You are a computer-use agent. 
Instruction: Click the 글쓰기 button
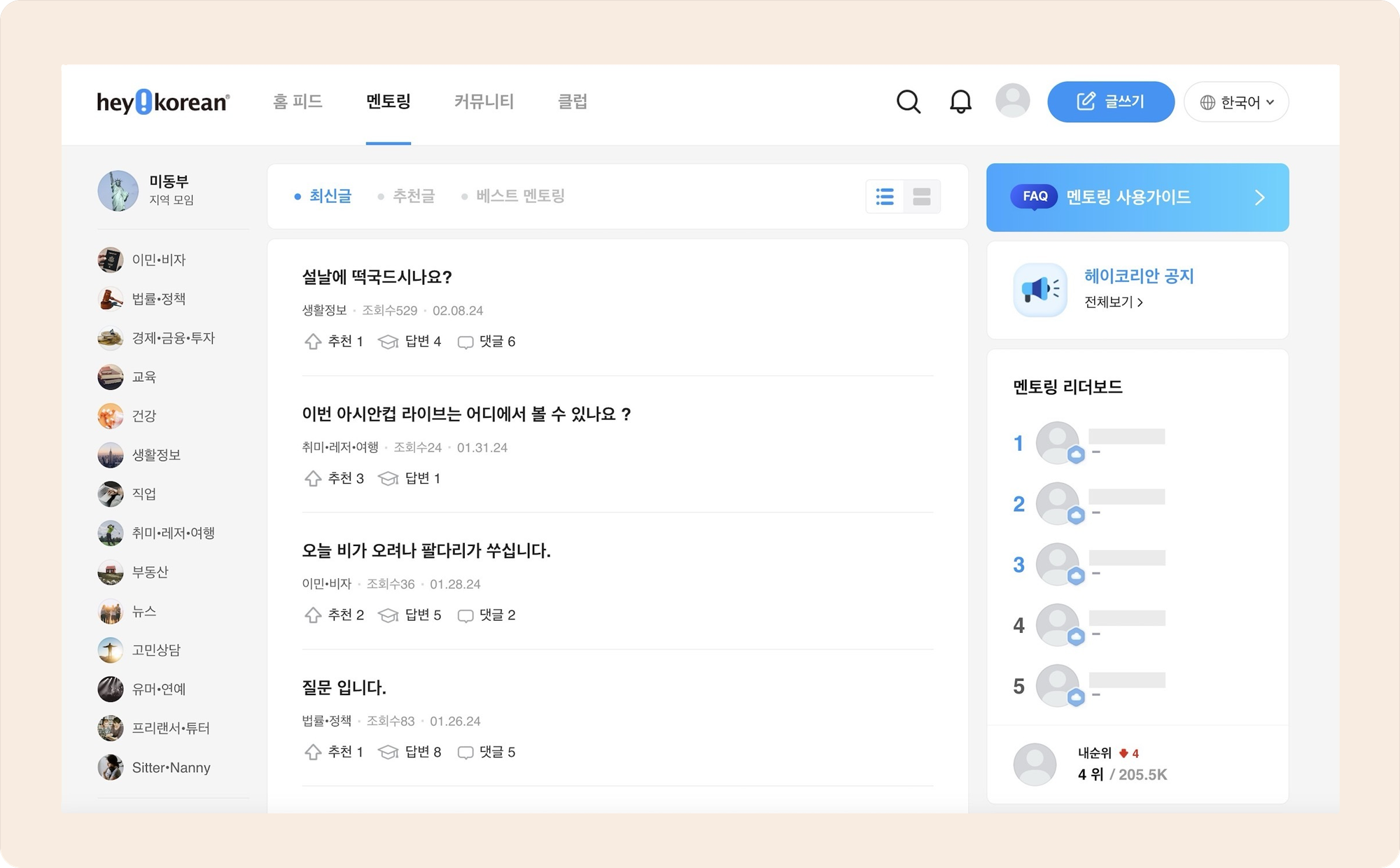click(x=1110, y=101)
